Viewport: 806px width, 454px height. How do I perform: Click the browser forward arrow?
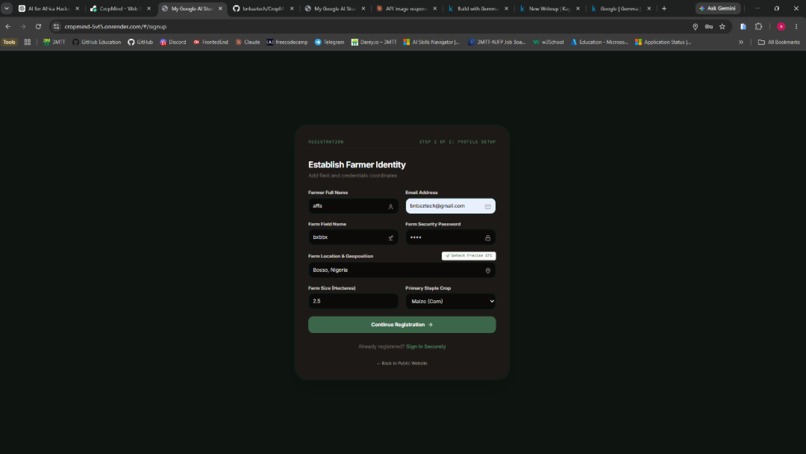coord(23,26)
